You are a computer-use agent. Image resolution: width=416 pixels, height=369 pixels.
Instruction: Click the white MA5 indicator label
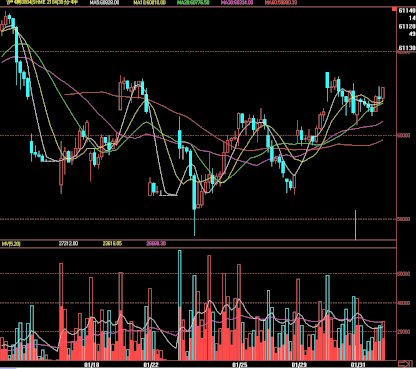(x=105, y=3)
